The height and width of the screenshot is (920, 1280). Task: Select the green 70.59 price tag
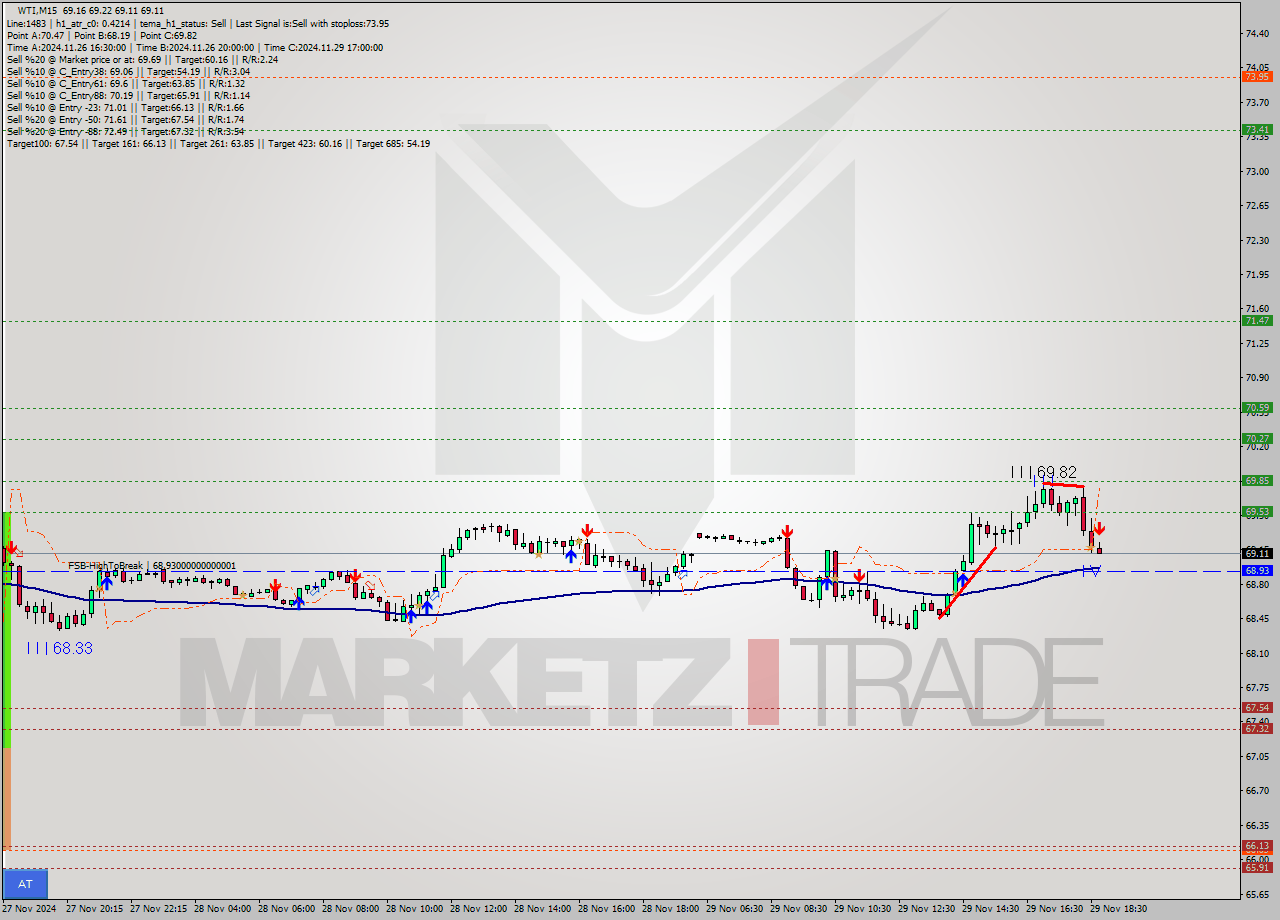click(1257, 408)
